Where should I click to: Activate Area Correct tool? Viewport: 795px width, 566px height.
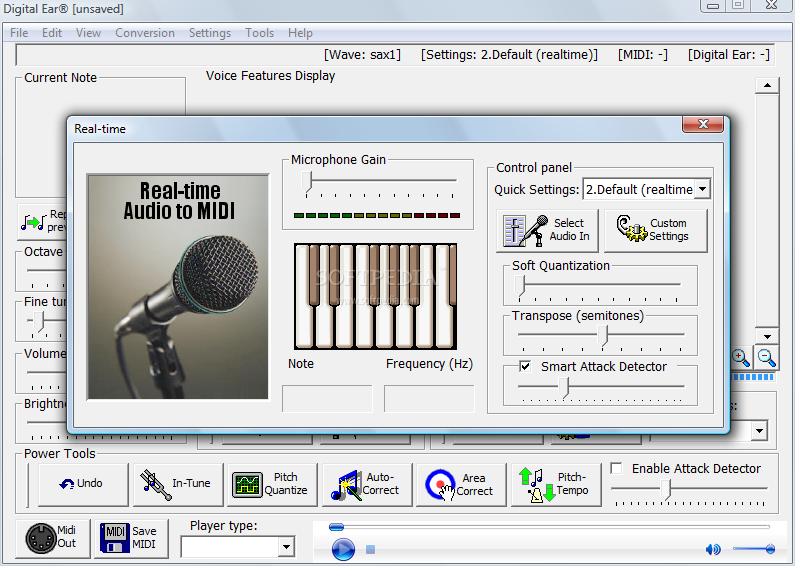tap(461, 484)
